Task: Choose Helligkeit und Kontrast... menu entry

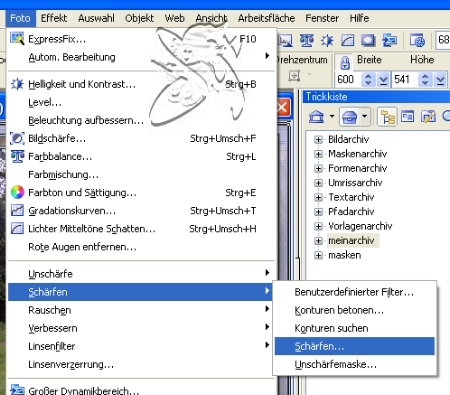Action: point(141,84)
